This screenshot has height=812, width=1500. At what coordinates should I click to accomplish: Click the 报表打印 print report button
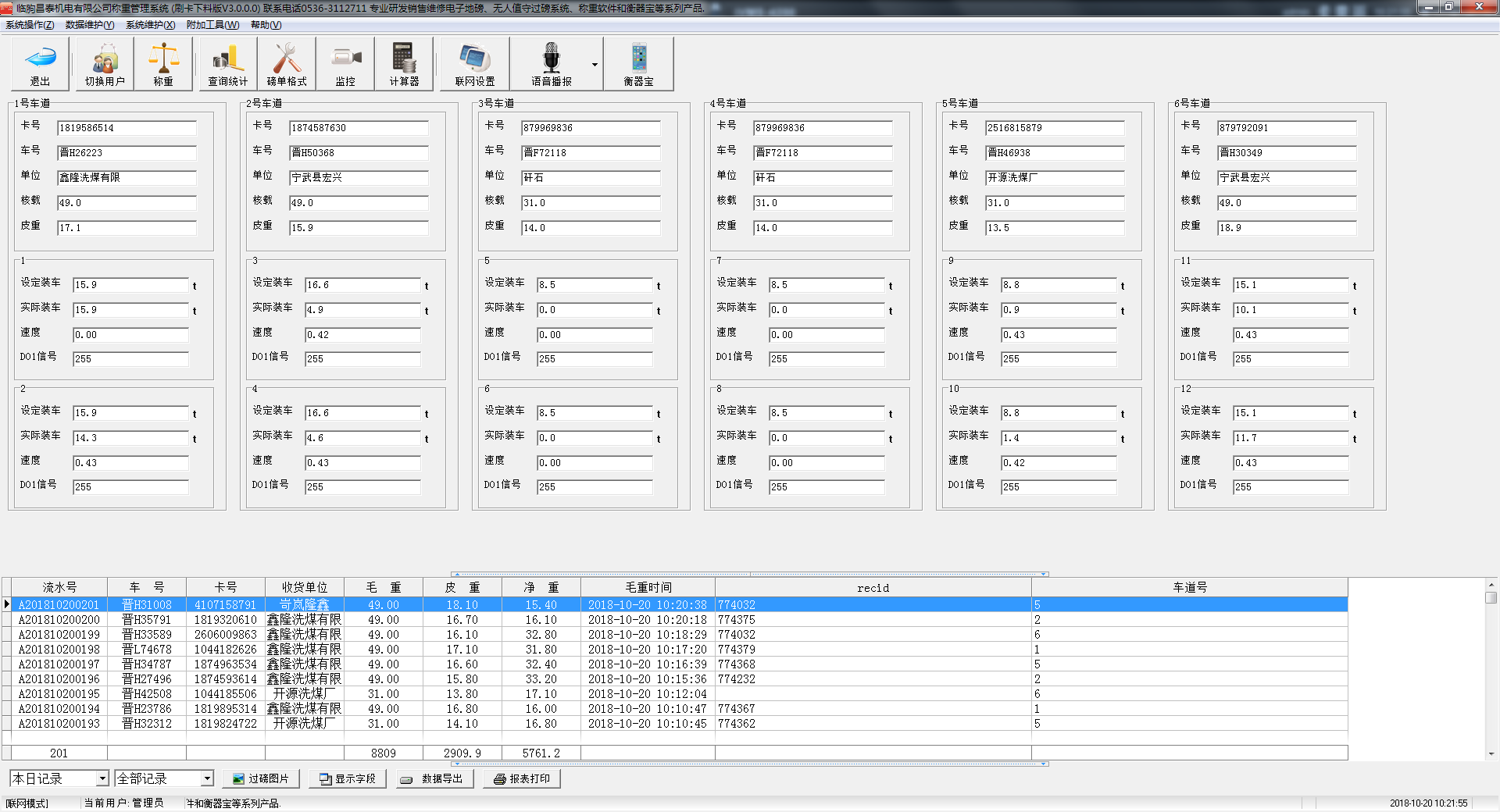click(522, 778)
